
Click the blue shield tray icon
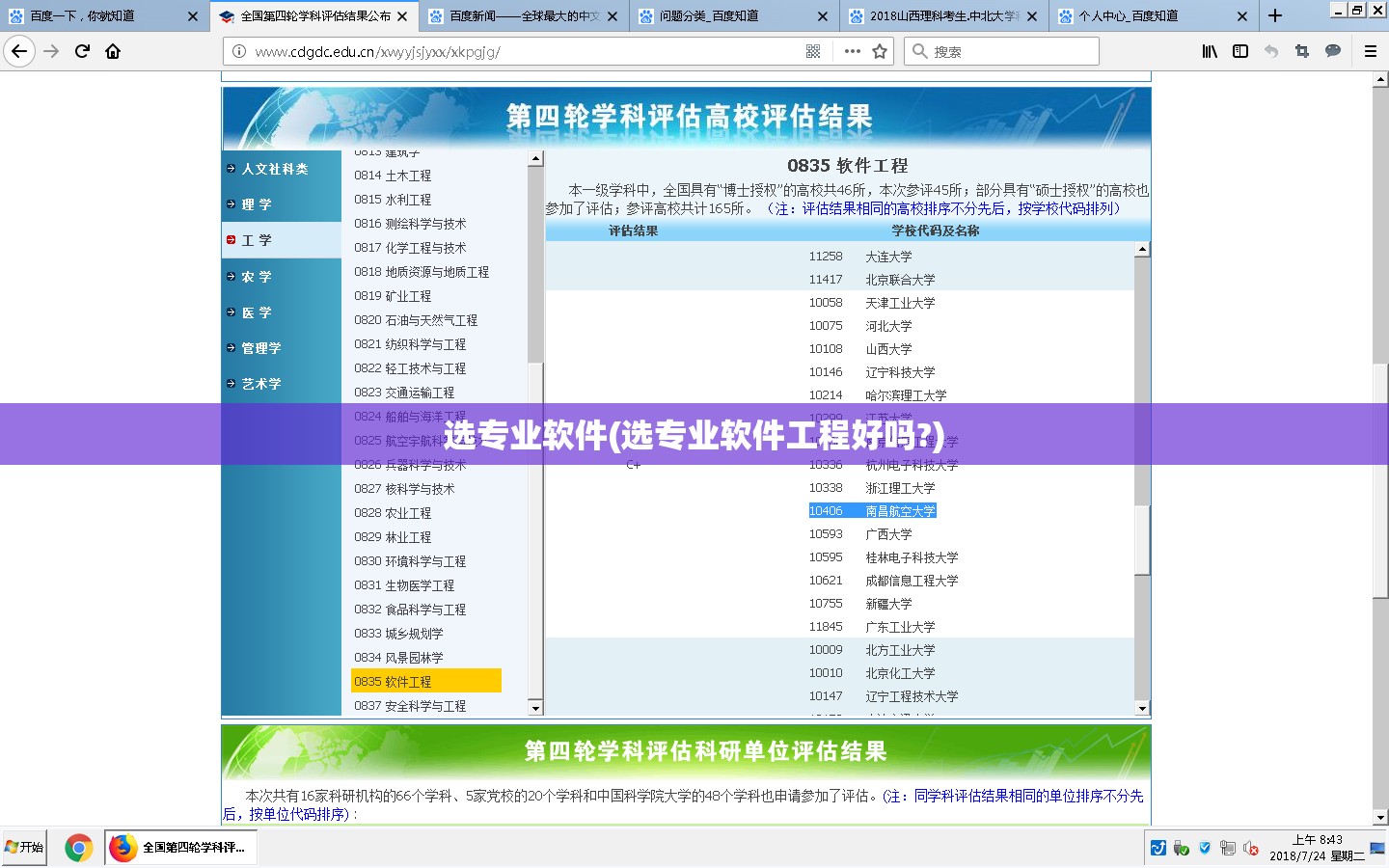tap(1205, 848)
